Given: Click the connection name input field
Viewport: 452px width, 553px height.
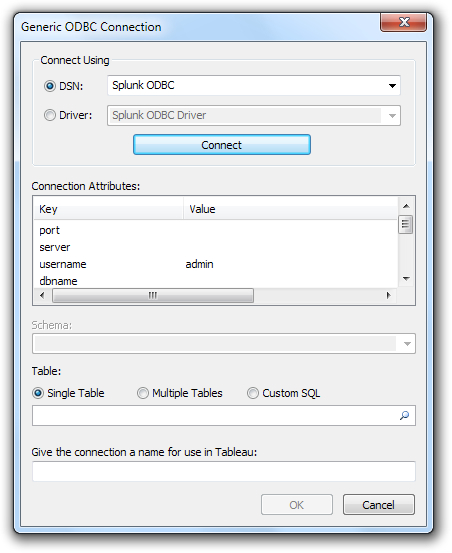Looking at the screenshot, I should (x=224, y=471).
